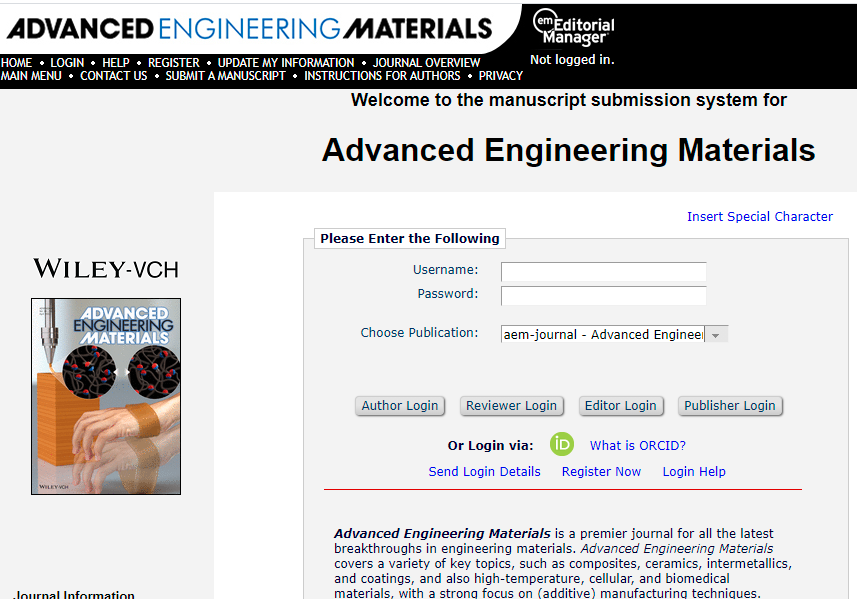Focus the Password input field

(x=603, y=295)
